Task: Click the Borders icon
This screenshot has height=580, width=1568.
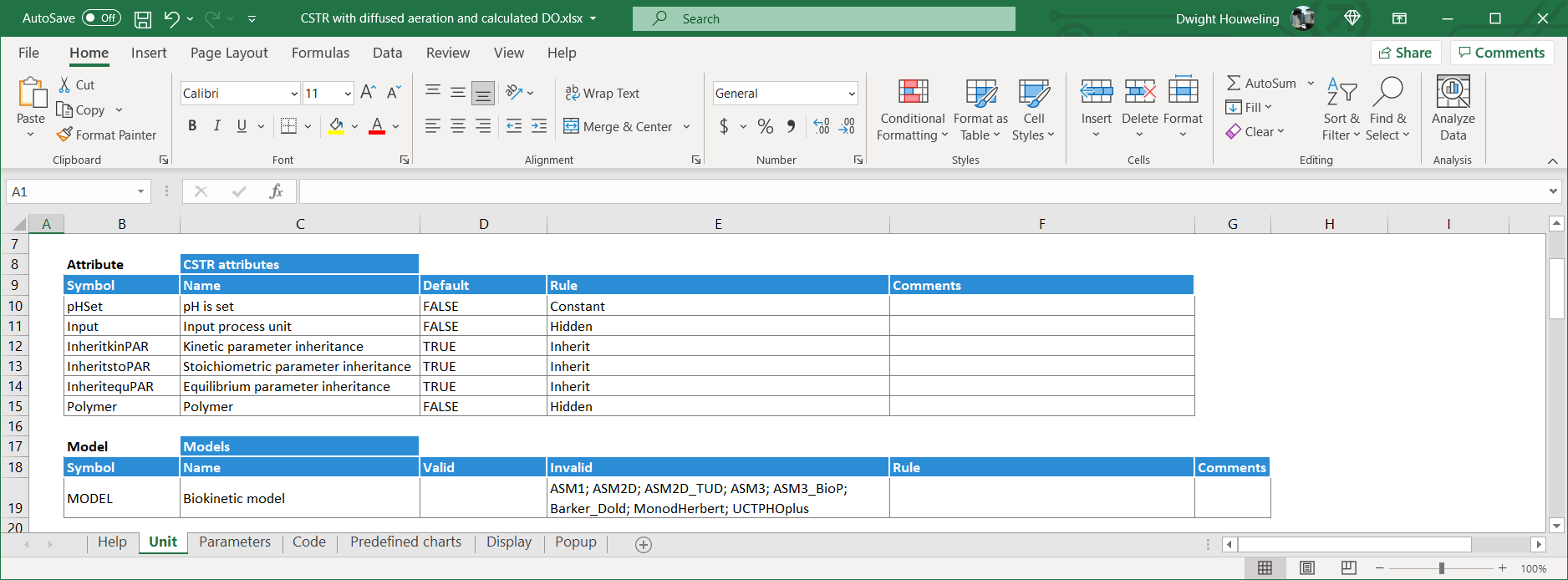Action: [289, 126]
